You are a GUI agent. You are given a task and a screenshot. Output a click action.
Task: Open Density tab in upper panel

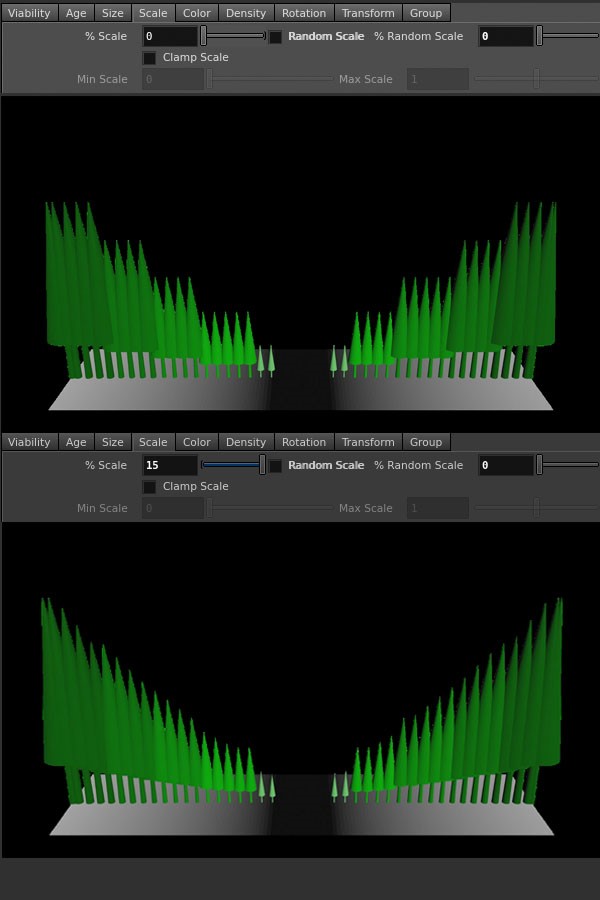pos(246,13)
